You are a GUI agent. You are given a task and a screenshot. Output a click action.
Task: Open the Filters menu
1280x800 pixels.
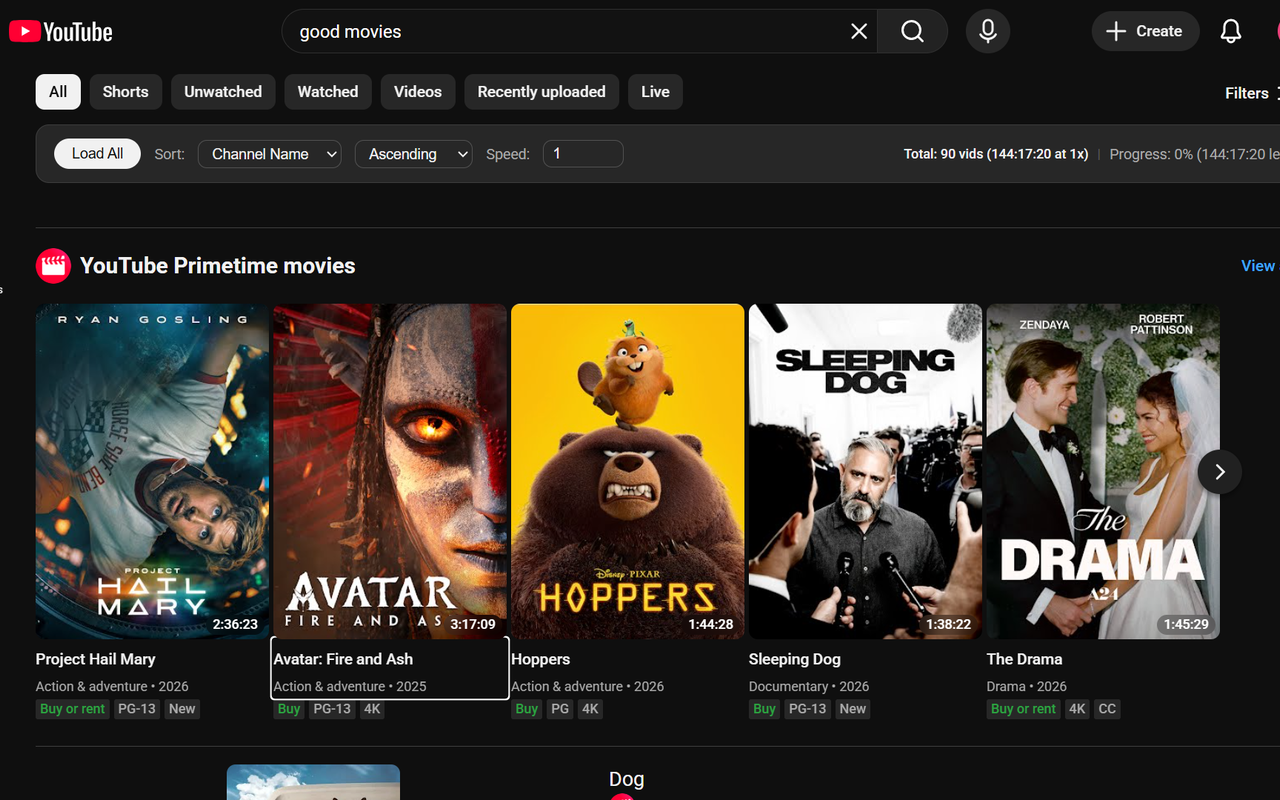[x=1250, y=93]
